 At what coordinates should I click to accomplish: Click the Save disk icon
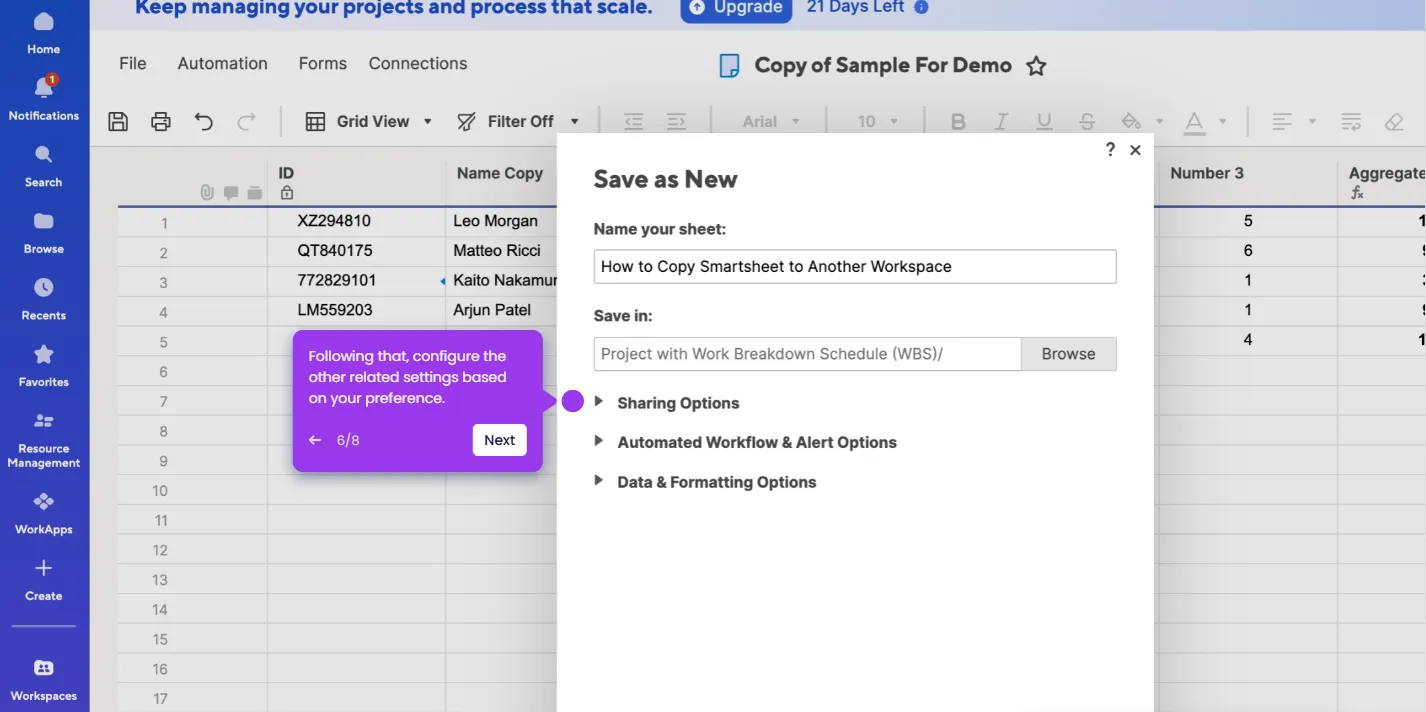tap(118, 121)
